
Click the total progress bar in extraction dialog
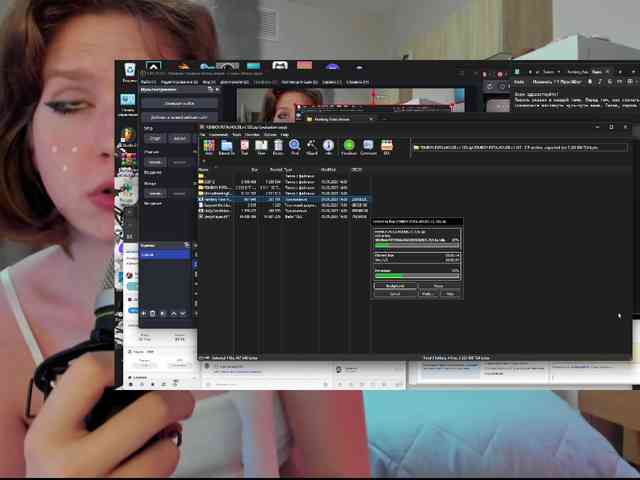(417, 276)
